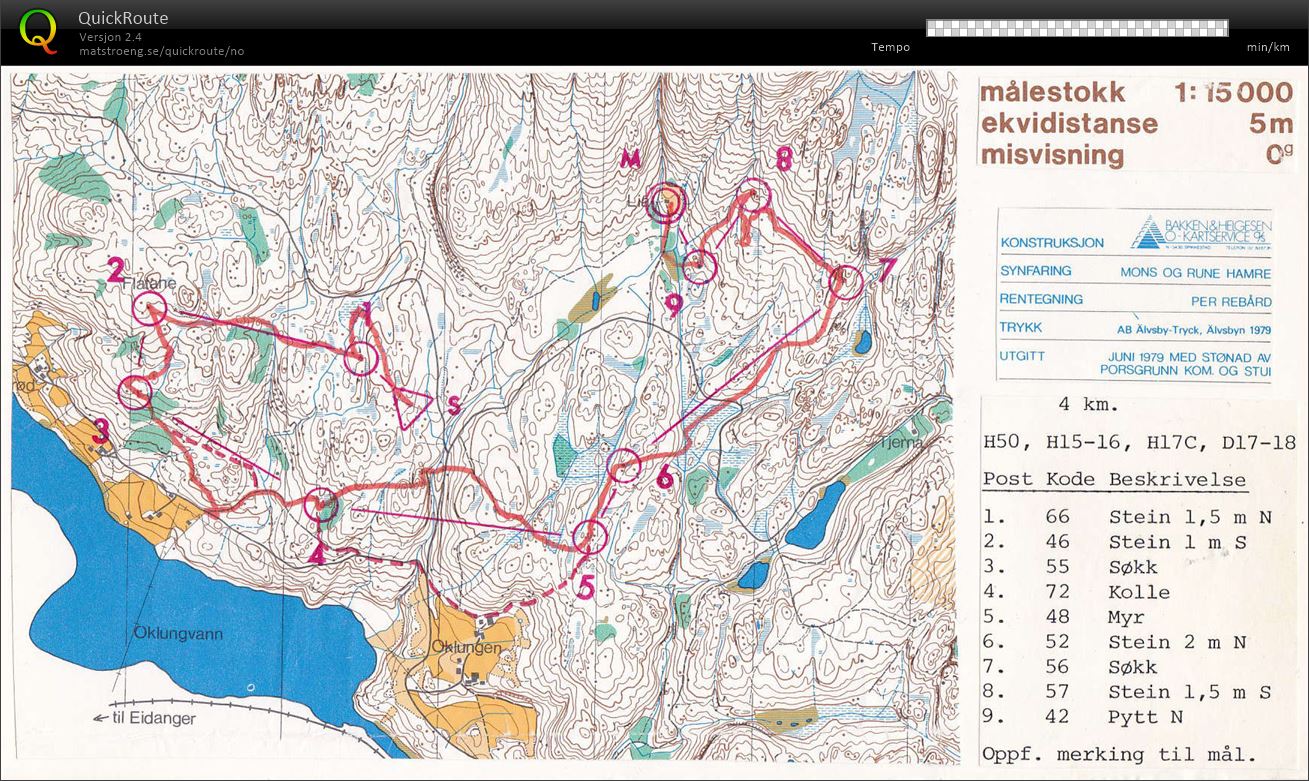Select control circle 6 on the map
The height and width of the screenshot is (781, 1309).
pyautogui.click(x=624, y=465)
